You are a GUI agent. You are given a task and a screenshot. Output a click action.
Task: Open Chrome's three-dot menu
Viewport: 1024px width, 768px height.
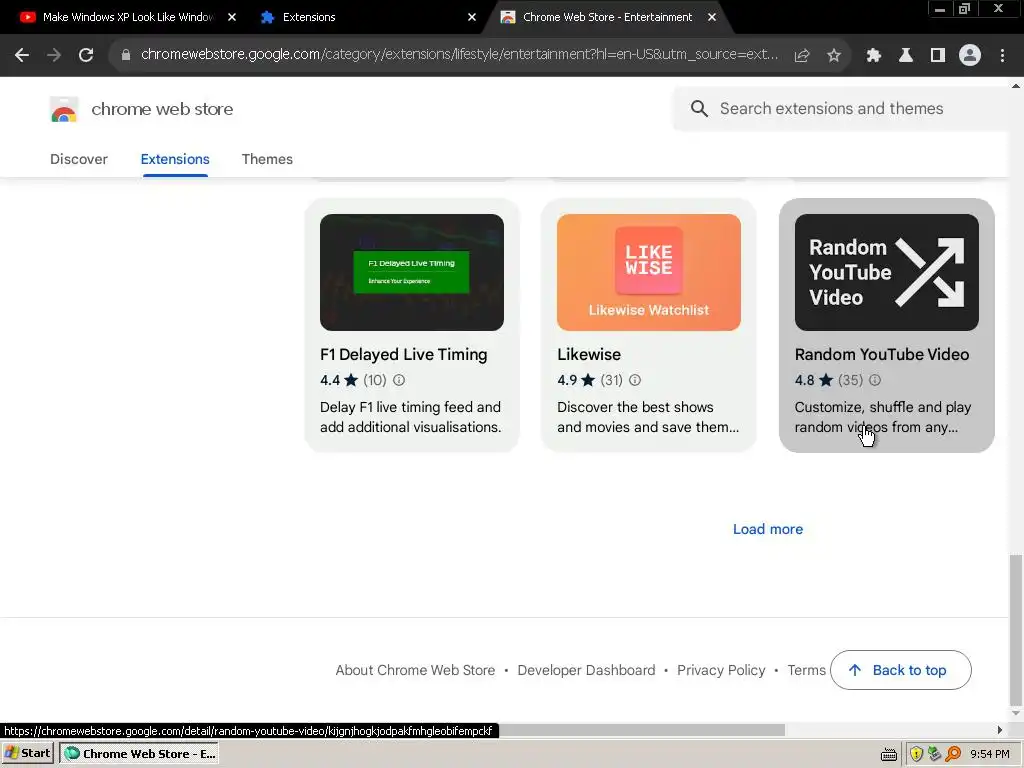click(1002, 56)
